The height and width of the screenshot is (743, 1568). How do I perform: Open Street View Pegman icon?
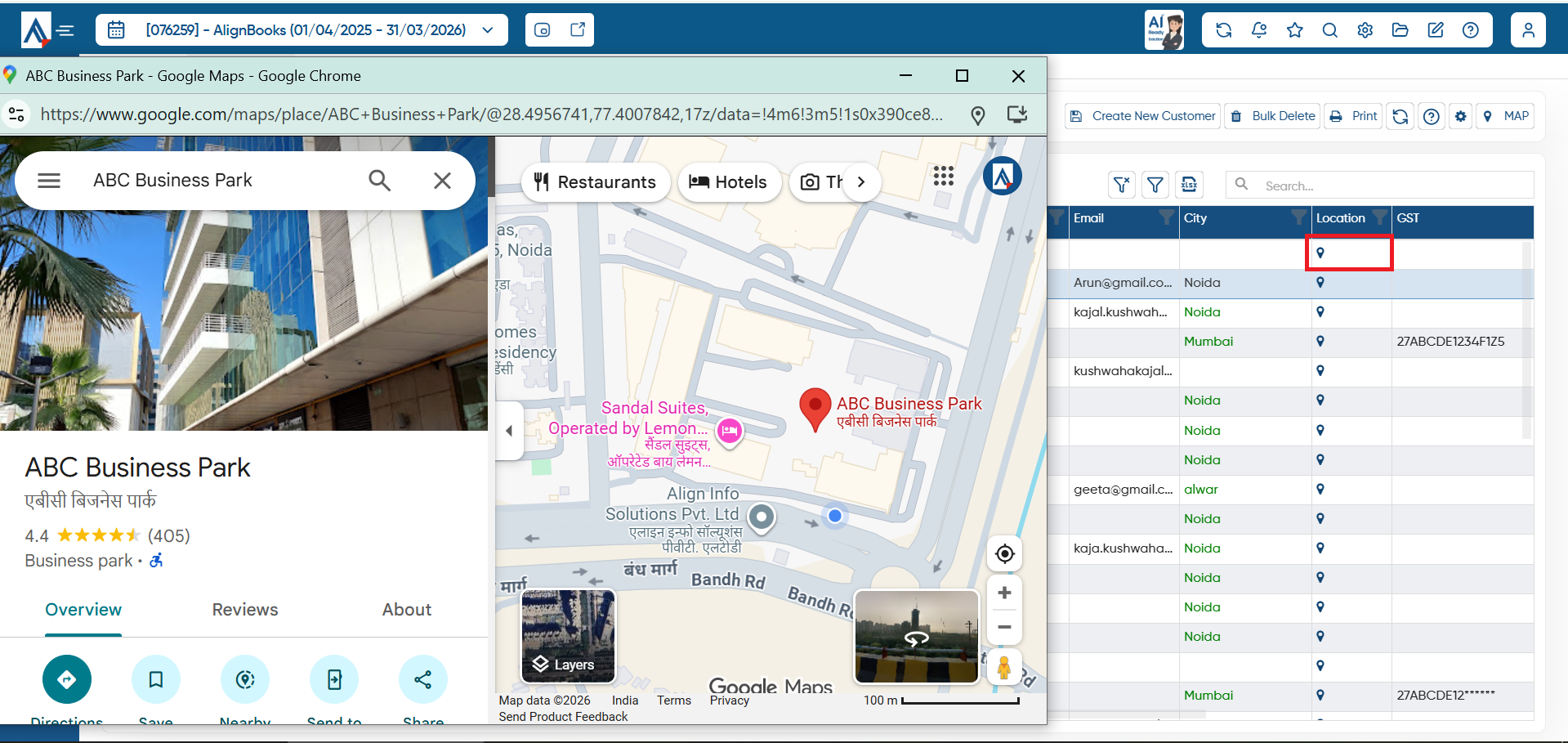(x=1004, y=667)
